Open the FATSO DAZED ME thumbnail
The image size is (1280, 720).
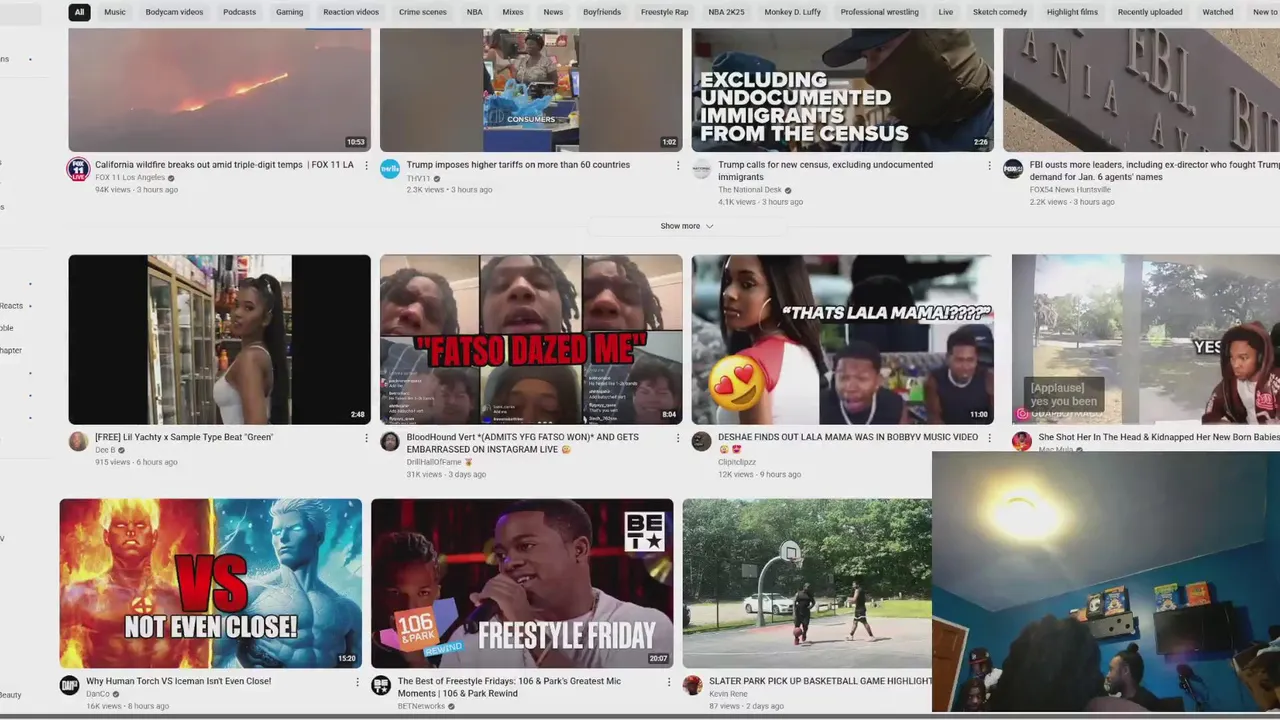pyautogui.click(x=531, y=339)
